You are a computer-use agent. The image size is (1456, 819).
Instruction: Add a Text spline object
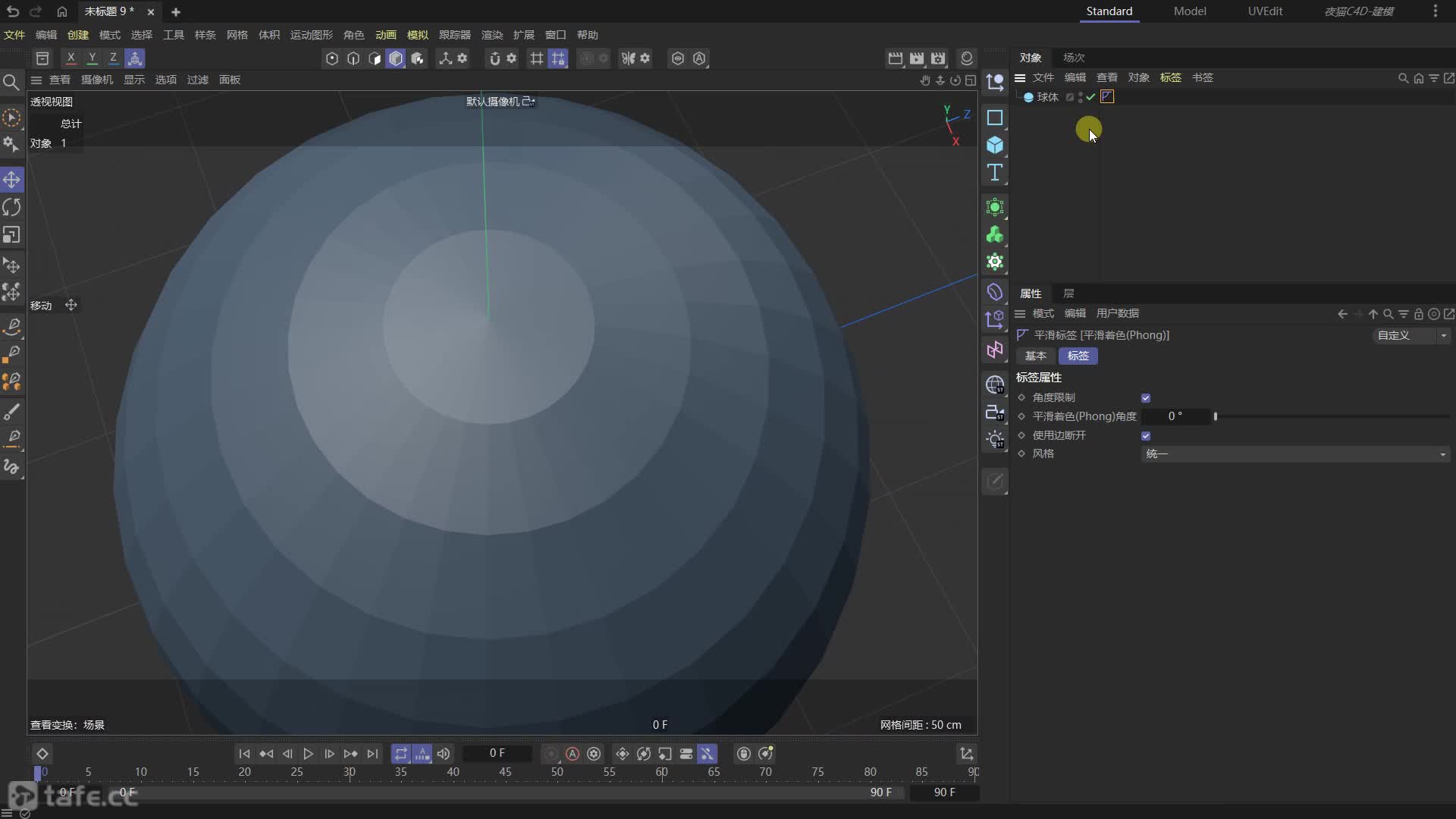pyautogui.click(x=995, y=172)
